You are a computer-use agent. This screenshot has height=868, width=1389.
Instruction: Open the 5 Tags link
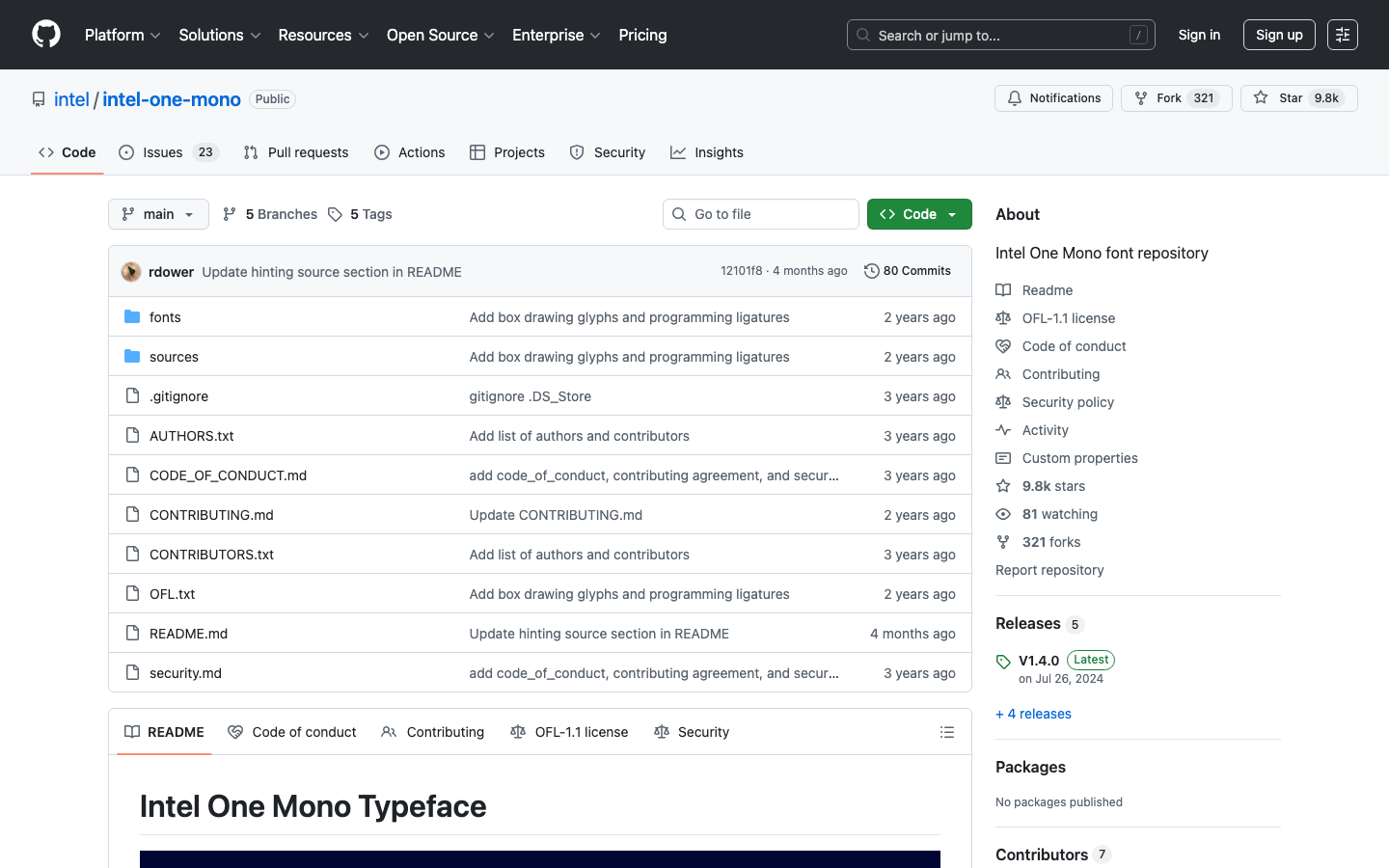361,214
